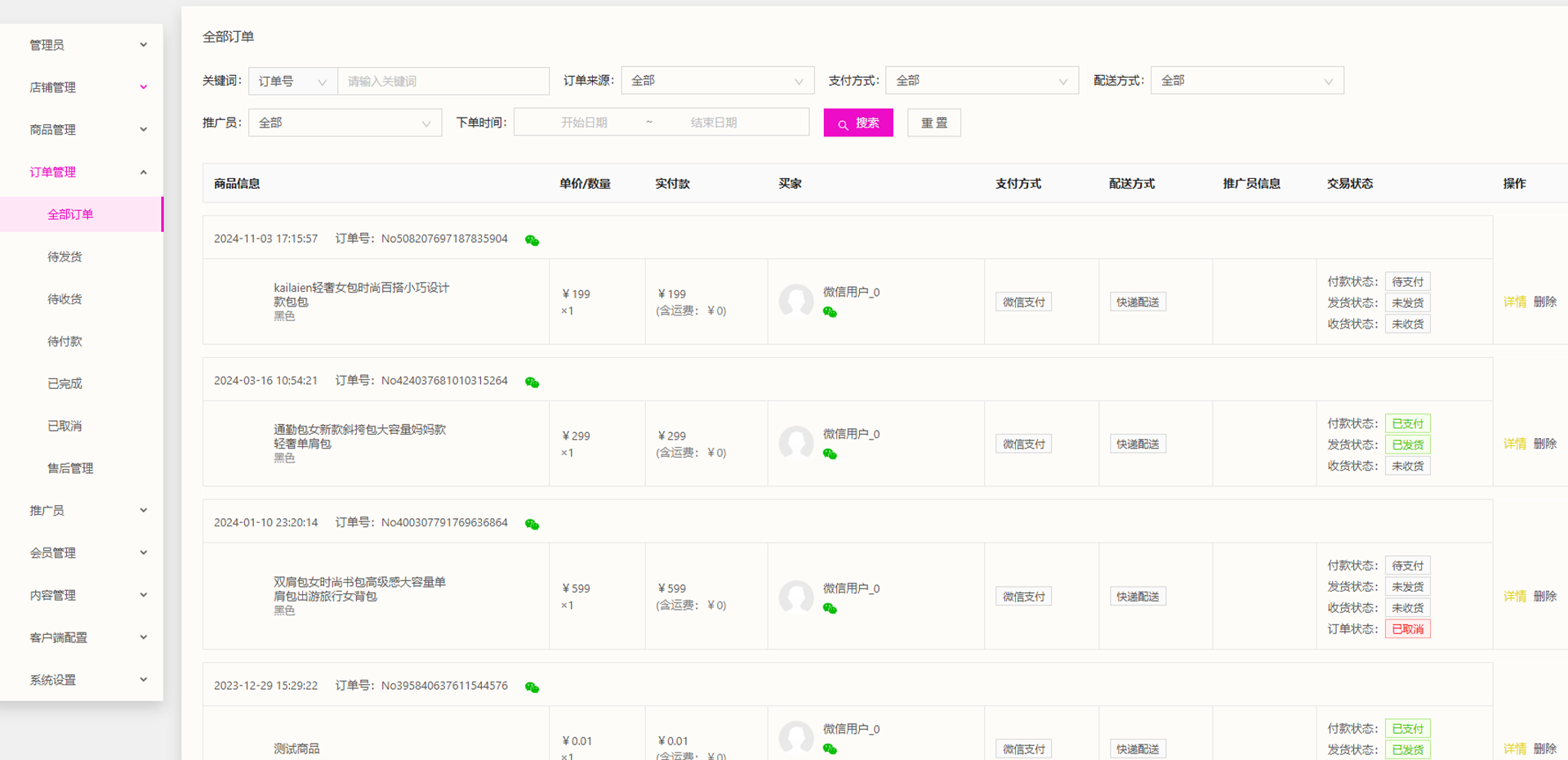Click the 结束日期 end date field

(714, 123)
